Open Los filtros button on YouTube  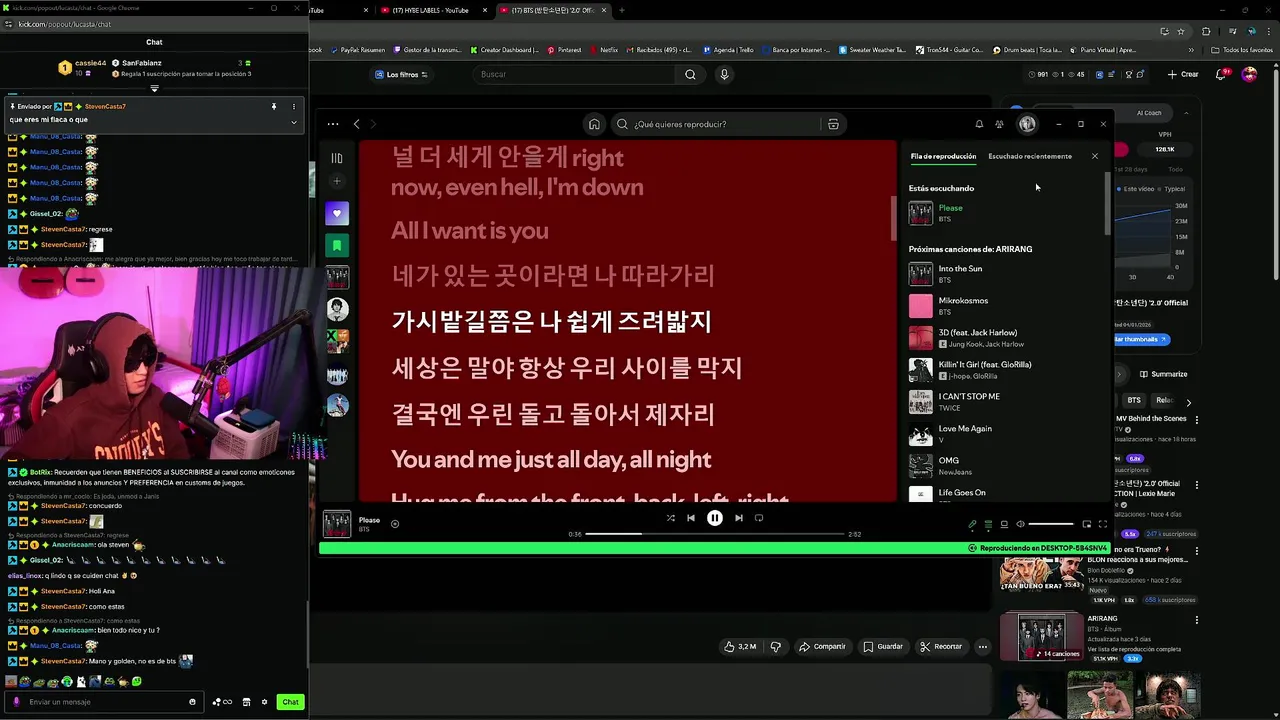[401, 74]
